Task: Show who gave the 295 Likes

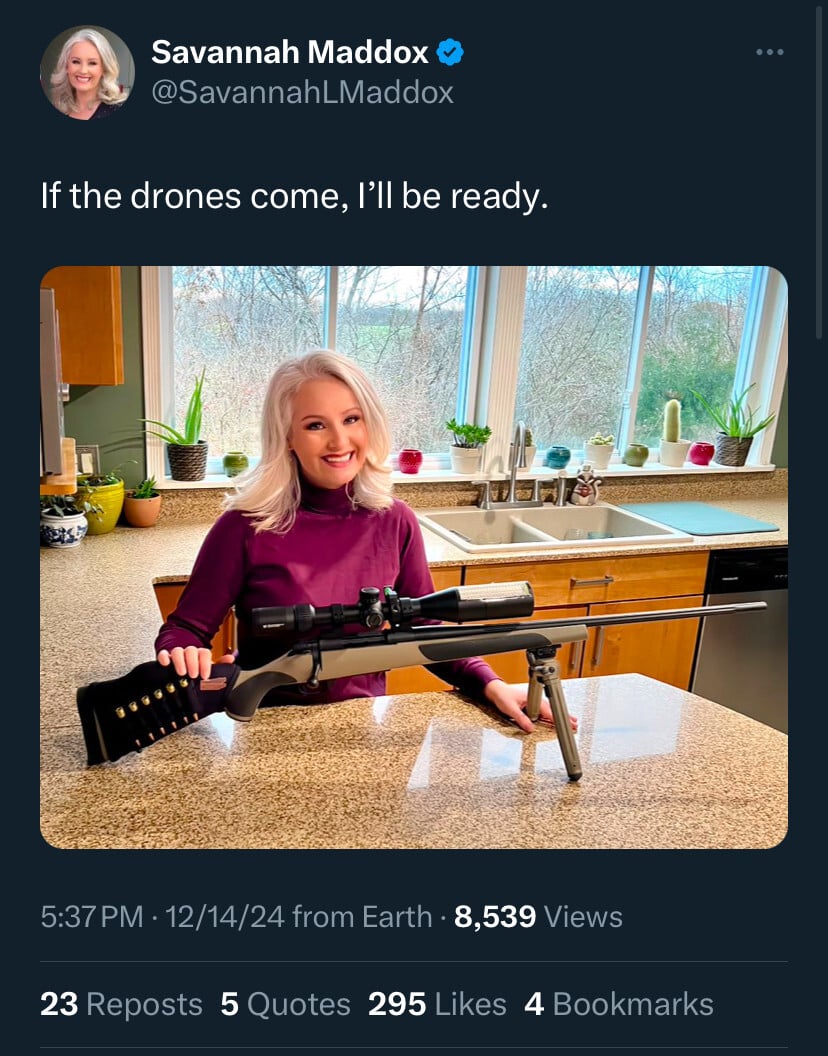Action: (437, 1004)
